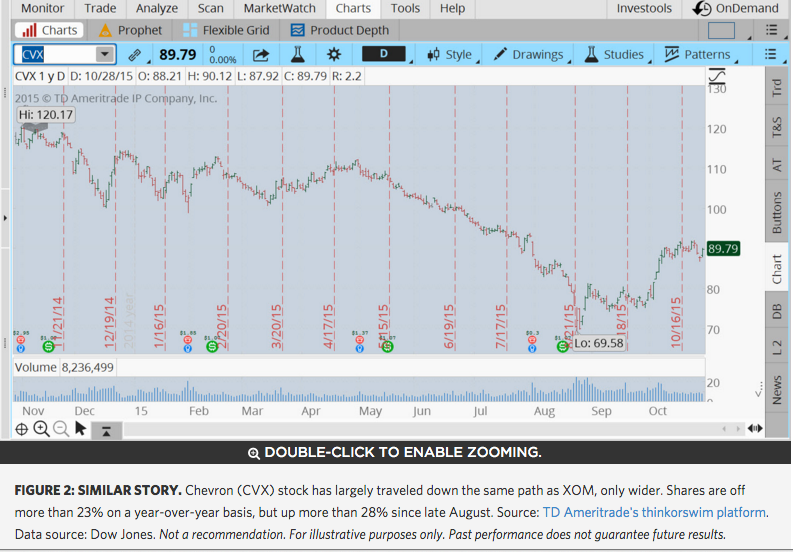The width and height of the screenshot is (793, 552).
Task: Open the Patterns menu
Action: click(x=698, y=55)
